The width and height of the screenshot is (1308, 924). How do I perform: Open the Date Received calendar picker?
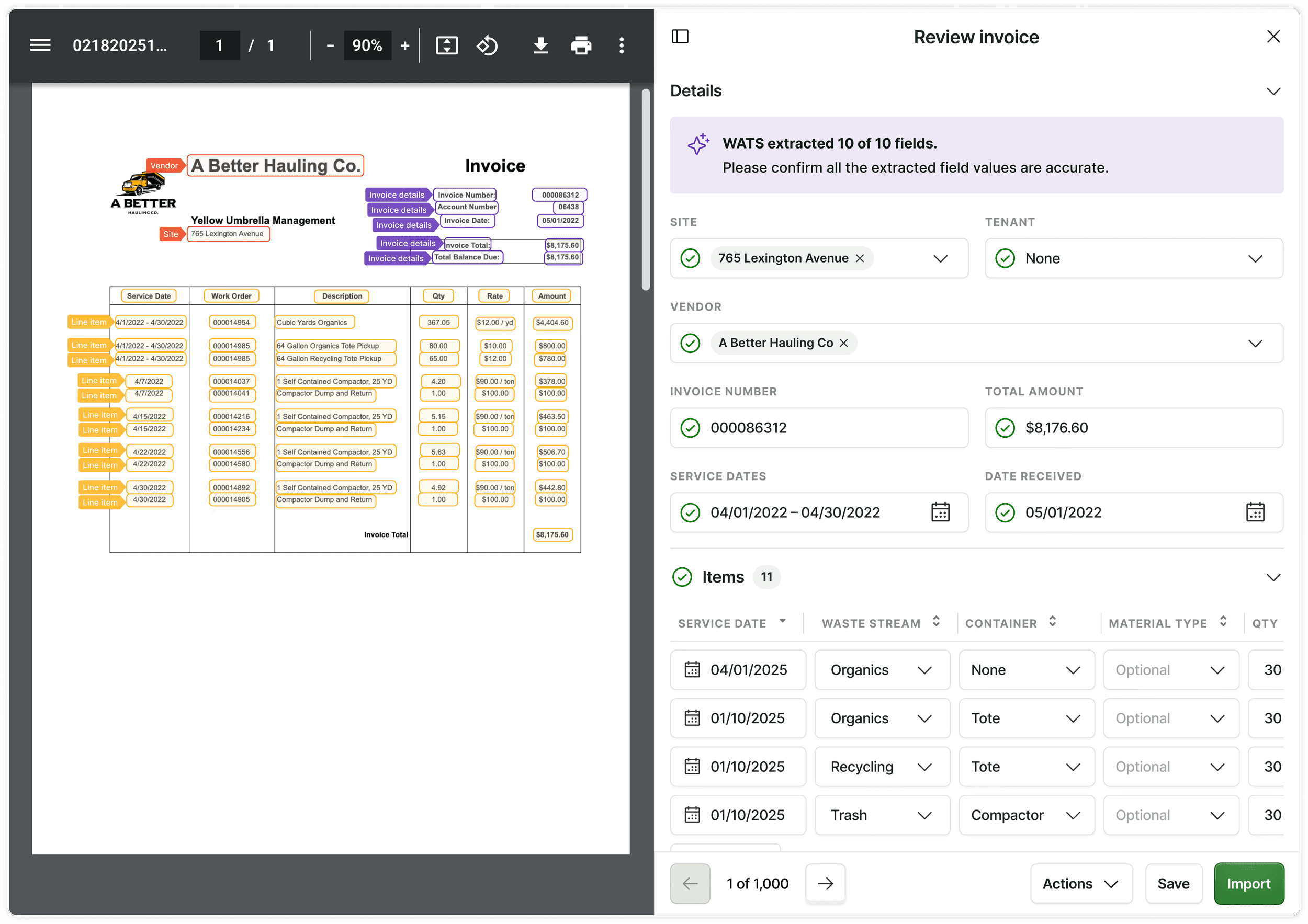1255,512
